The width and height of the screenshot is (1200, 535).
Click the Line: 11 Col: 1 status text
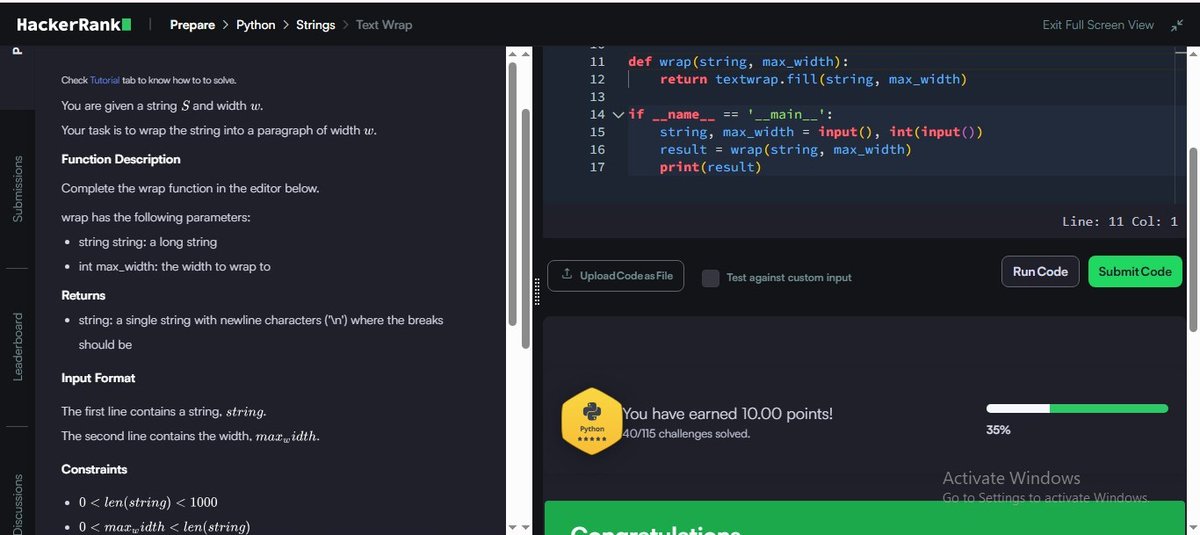[x=1120, y=222]
